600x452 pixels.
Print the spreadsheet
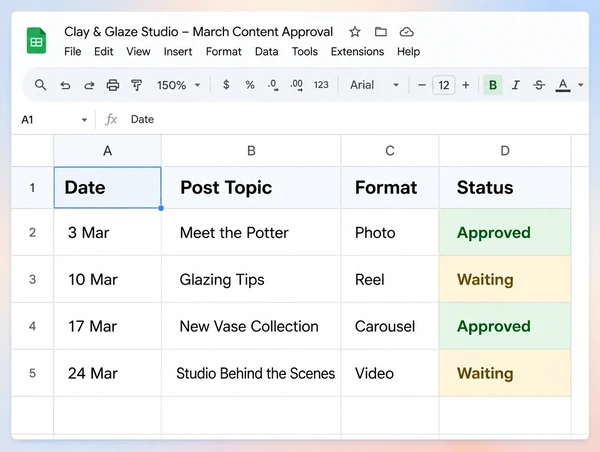[112, 85]
